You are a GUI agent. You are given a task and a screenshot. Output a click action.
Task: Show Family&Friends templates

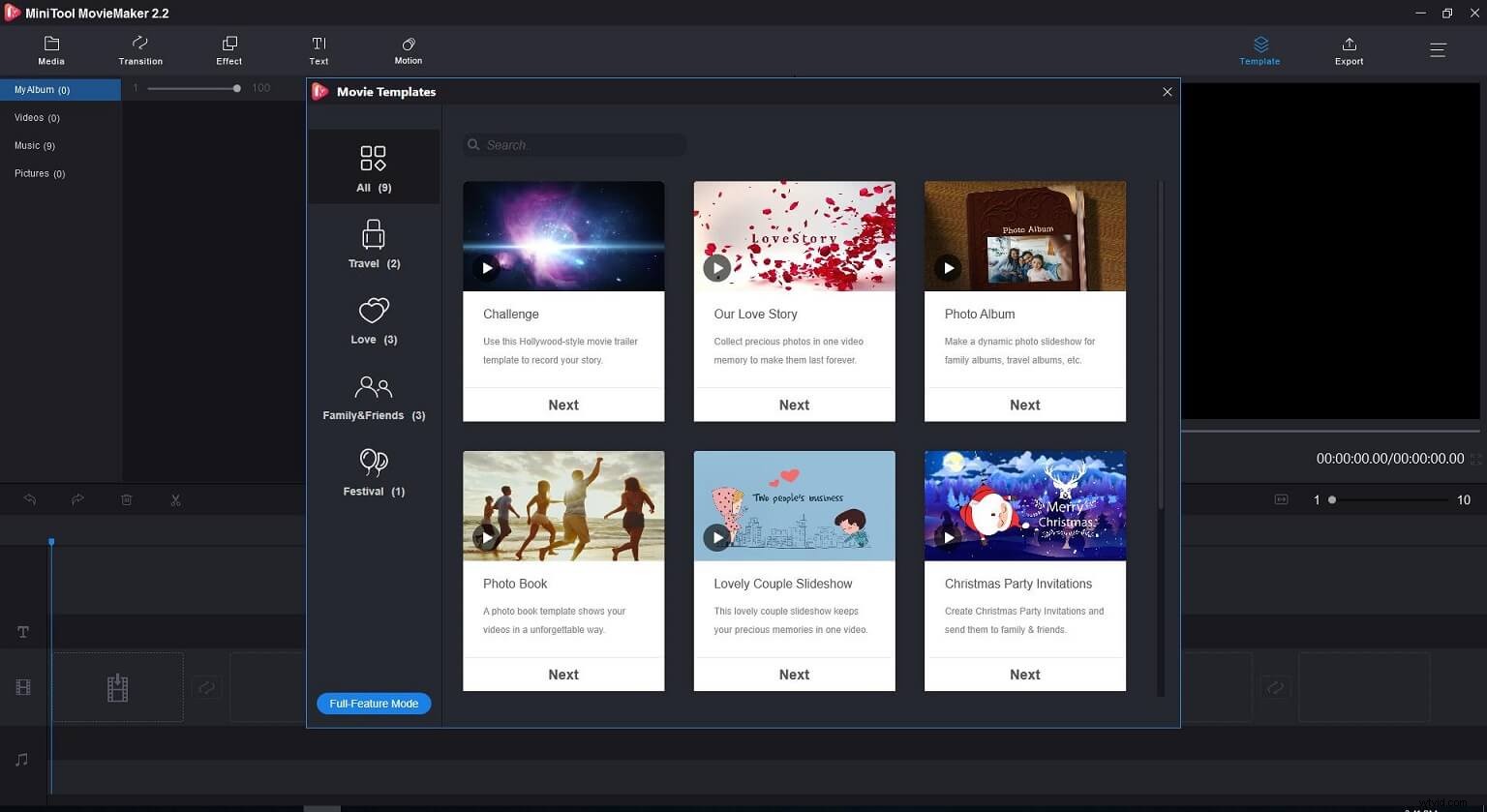(374, 397)
